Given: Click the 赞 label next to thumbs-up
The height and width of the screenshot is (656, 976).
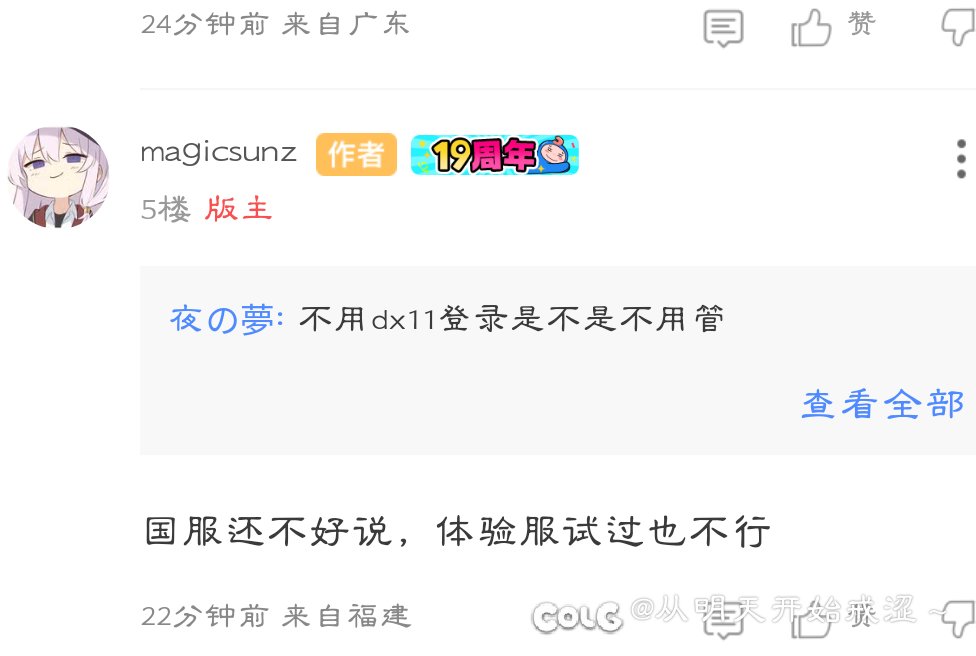Looking at the screenshot, I should [x=861, y=25].
